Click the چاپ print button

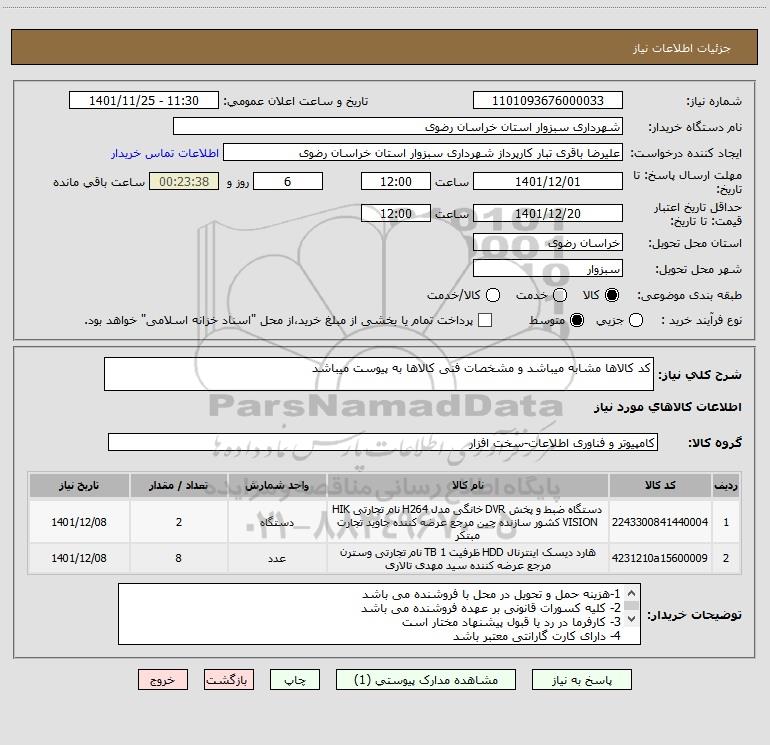[295, 680]
